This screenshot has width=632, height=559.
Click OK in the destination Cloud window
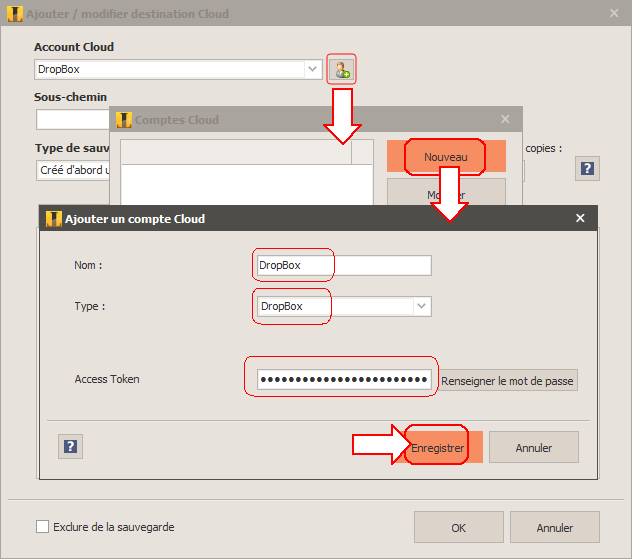pos(459,528)
